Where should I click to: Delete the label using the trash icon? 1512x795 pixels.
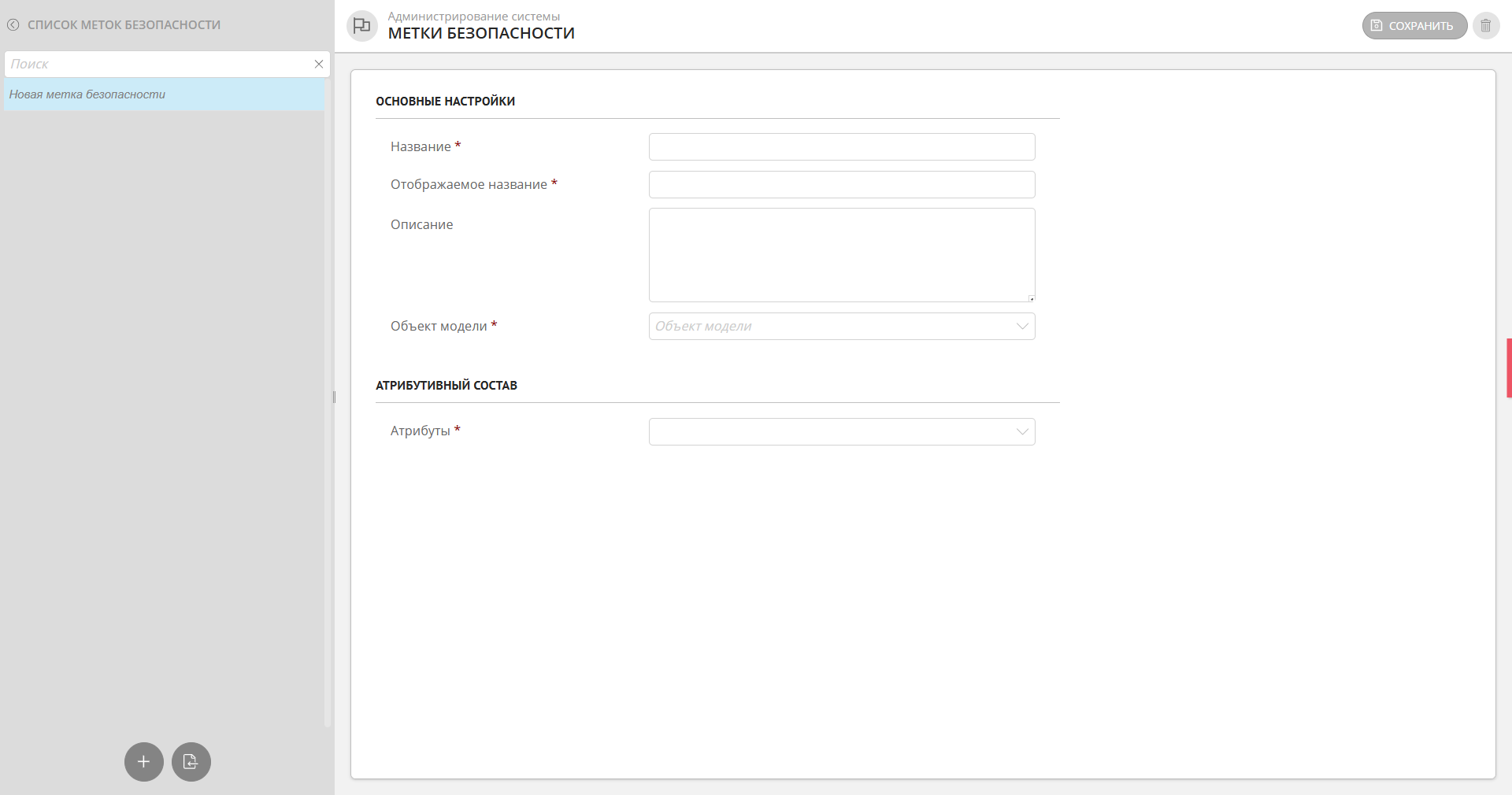pos(1486,26)
